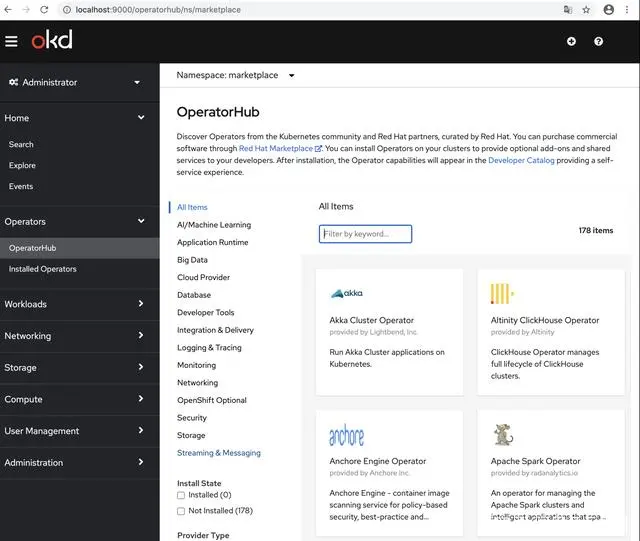Filter by Storage category in catalog

191,435
